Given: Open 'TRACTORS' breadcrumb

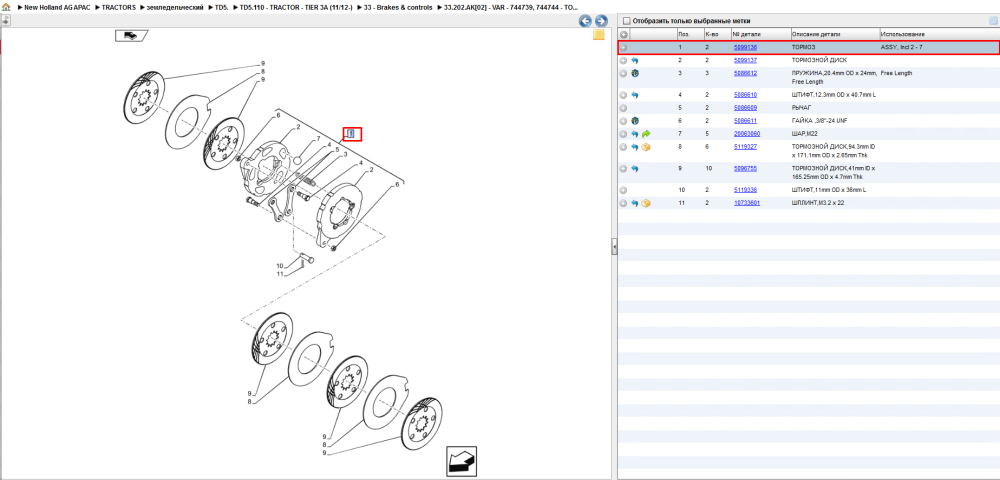Looking at the screenshot, I should pos(119,7).
